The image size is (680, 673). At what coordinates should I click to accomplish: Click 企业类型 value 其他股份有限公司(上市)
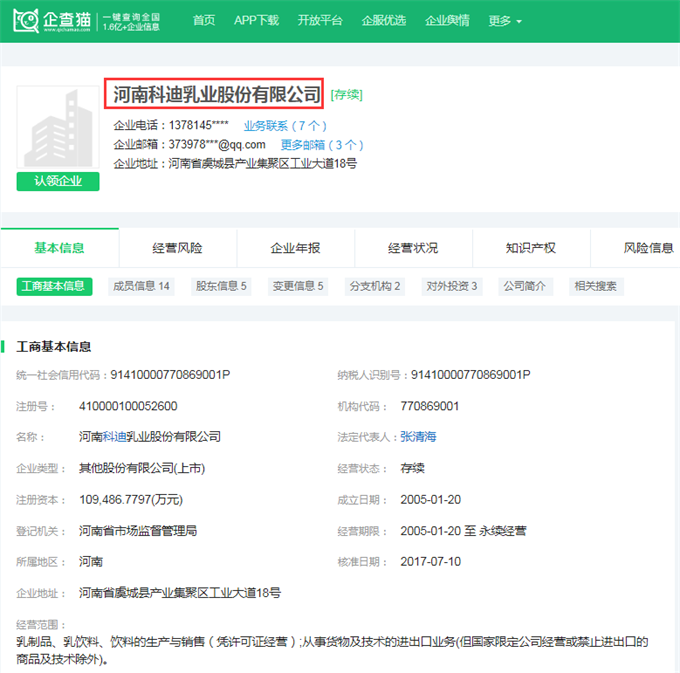142,468
